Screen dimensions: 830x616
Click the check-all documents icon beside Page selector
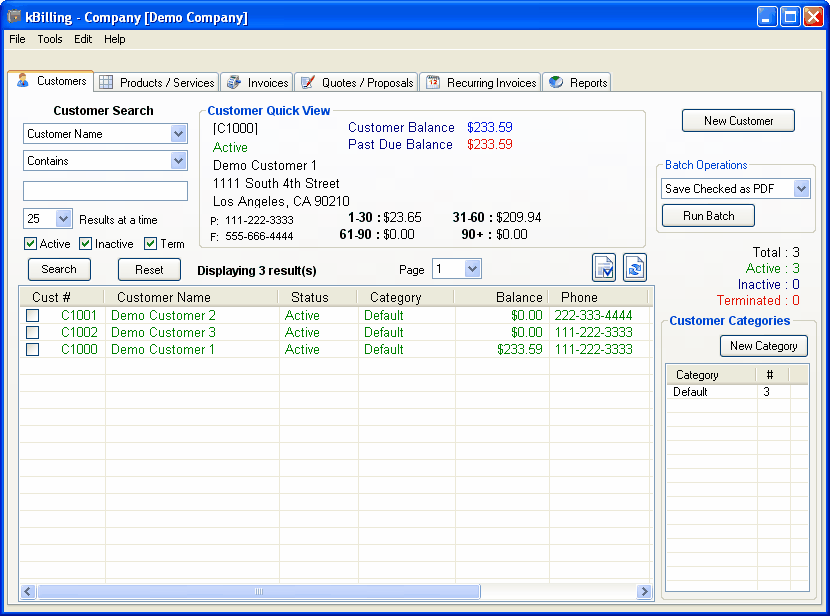pyautogui.click(x=604, y=267)
